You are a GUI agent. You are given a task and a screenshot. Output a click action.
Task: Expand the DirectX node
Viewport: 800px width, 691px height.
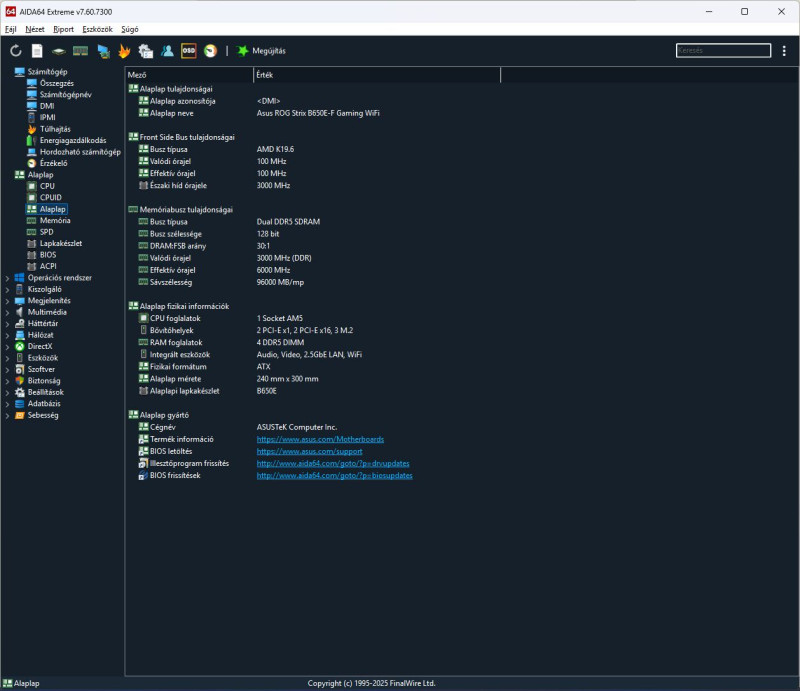point(7,347)
